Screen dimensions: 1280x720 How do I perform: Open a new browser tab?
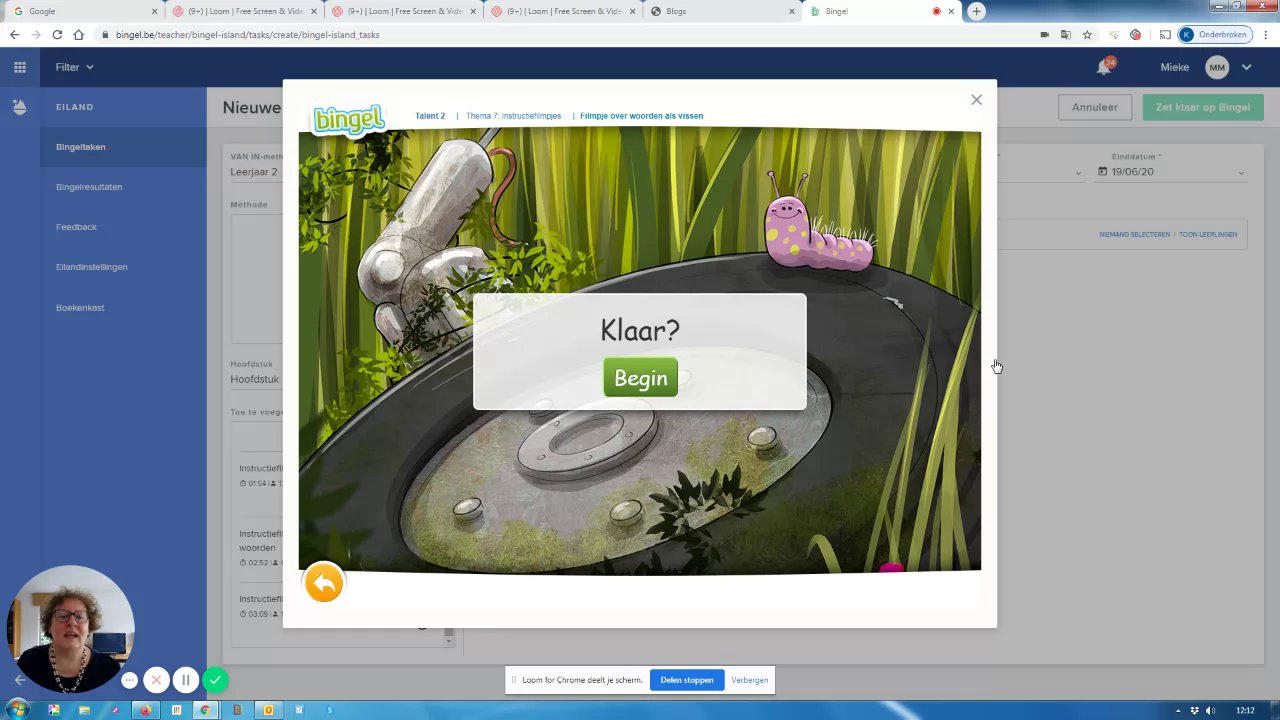[x=976, y=11]
